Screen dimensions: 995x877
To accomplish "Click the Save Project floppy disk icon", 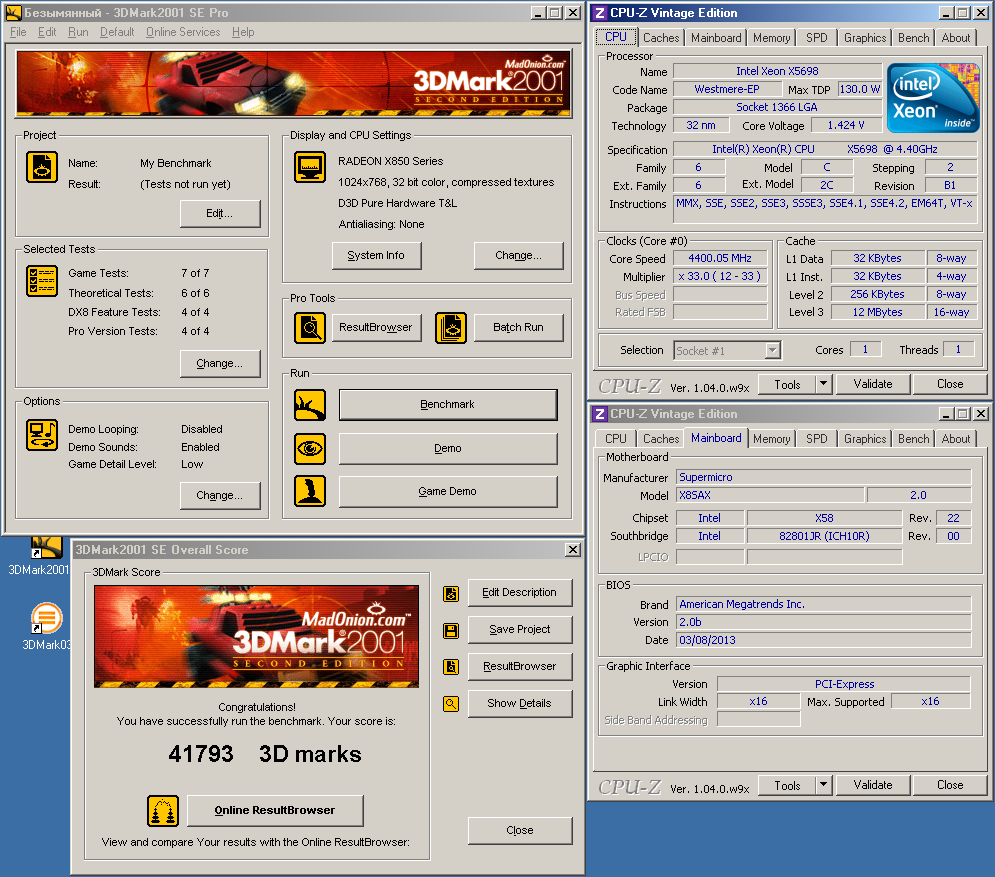I will (x=451, y=630).
